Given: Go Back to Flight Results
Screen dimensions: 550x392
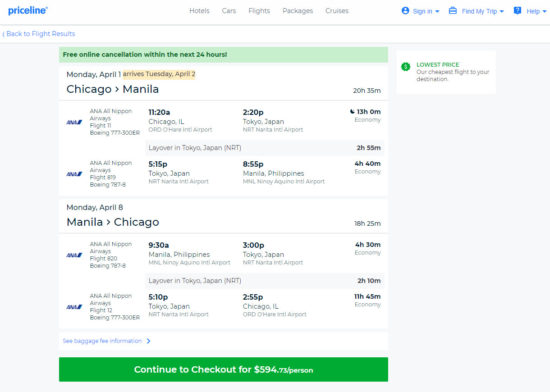Looking at the screenshot, I should (39, 34).
